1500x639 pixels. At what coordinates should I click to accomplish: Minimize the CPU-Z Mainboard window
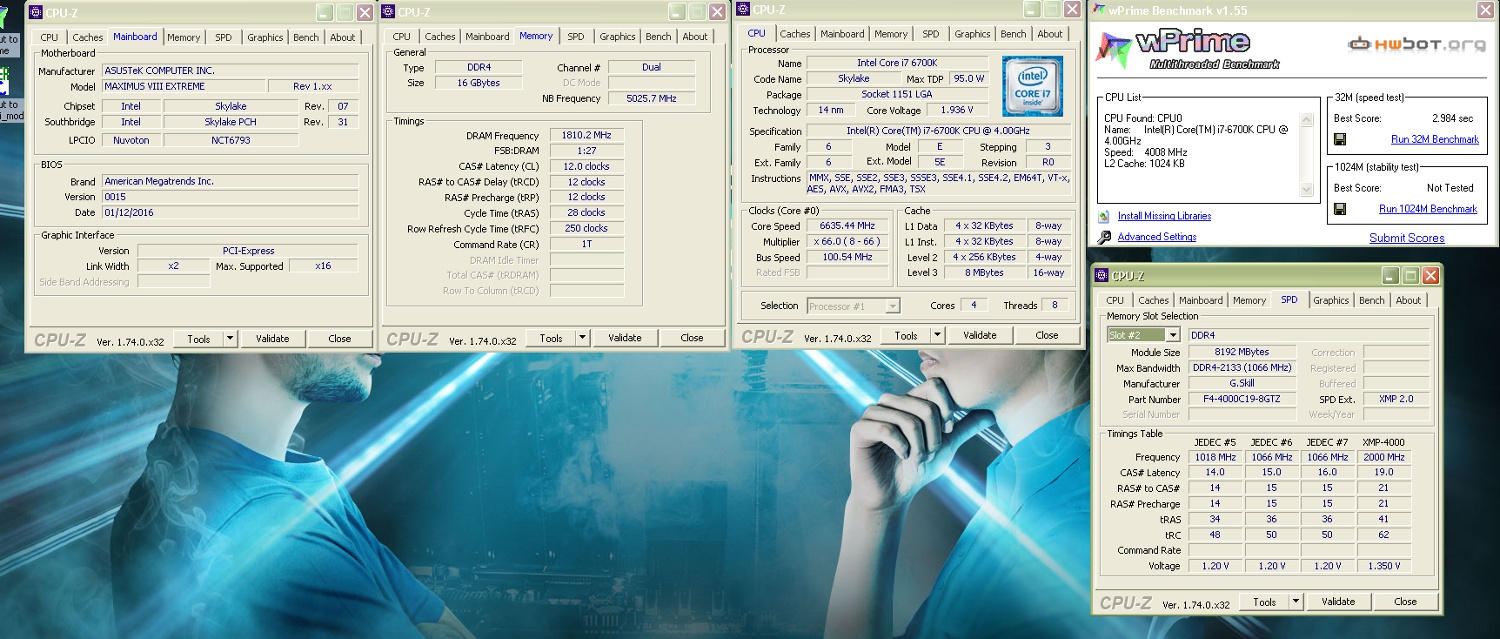(x=324, y=13)
